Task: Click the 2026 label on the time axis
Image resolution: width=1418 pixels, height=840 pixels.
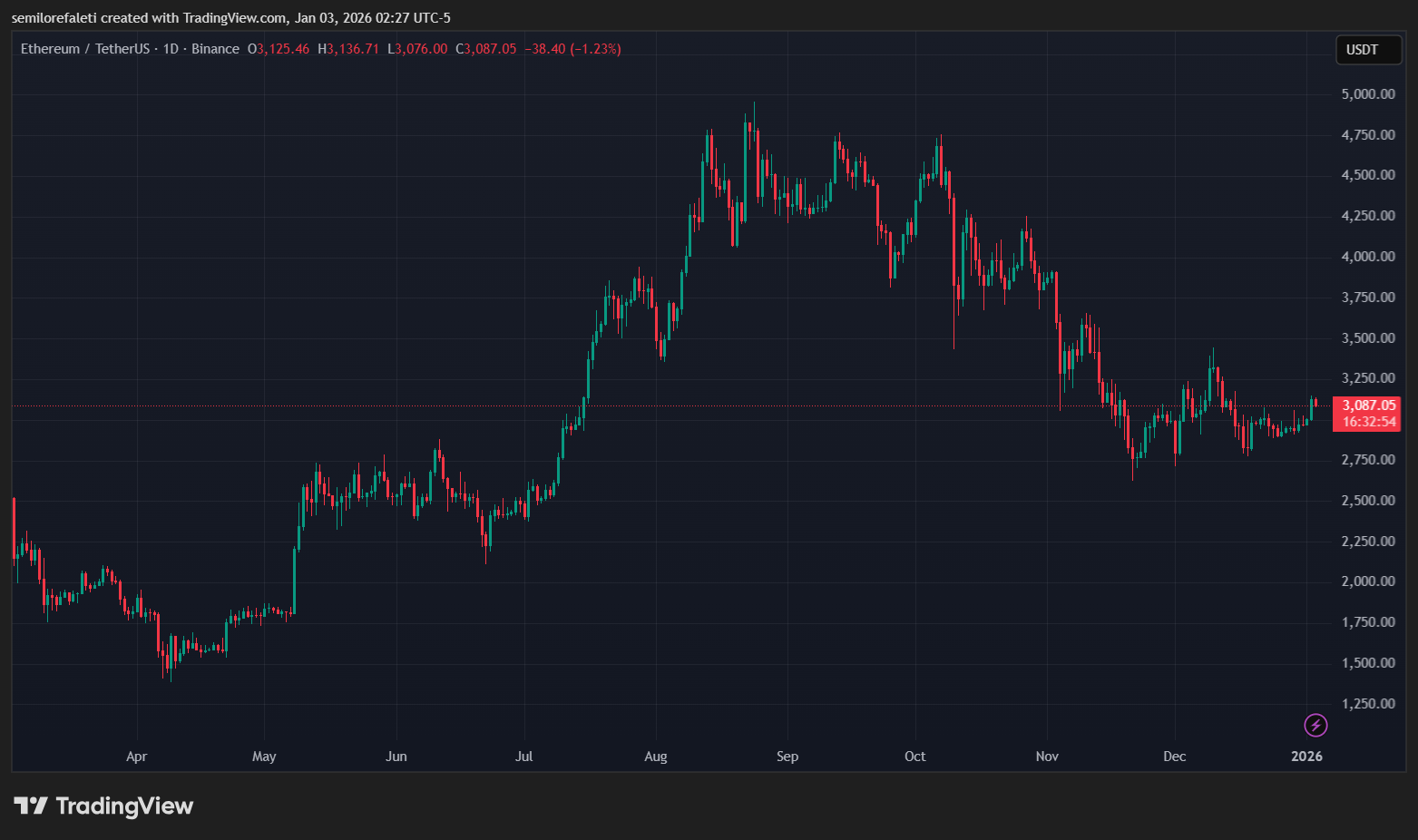Action: (1306, 756)
